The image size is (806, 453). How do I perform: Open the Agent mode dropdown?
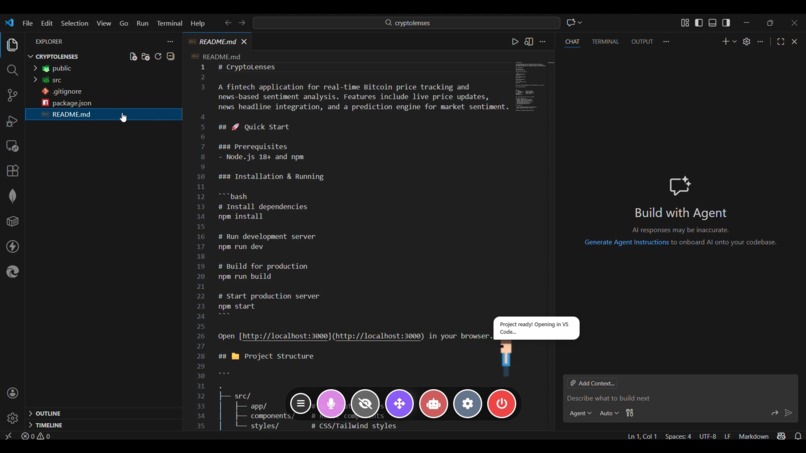click(580, 413)
